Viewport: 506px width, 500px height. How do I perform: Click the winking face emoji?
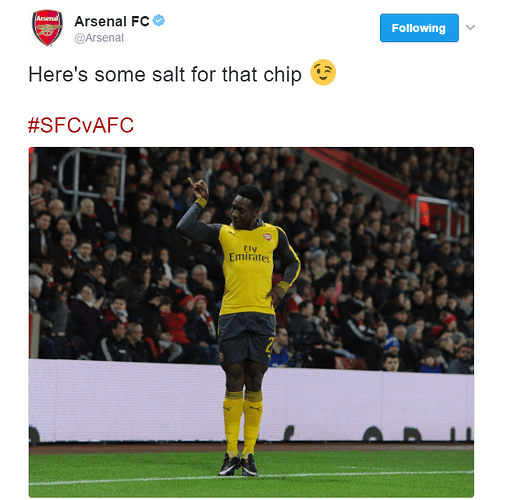coord(323,72)
